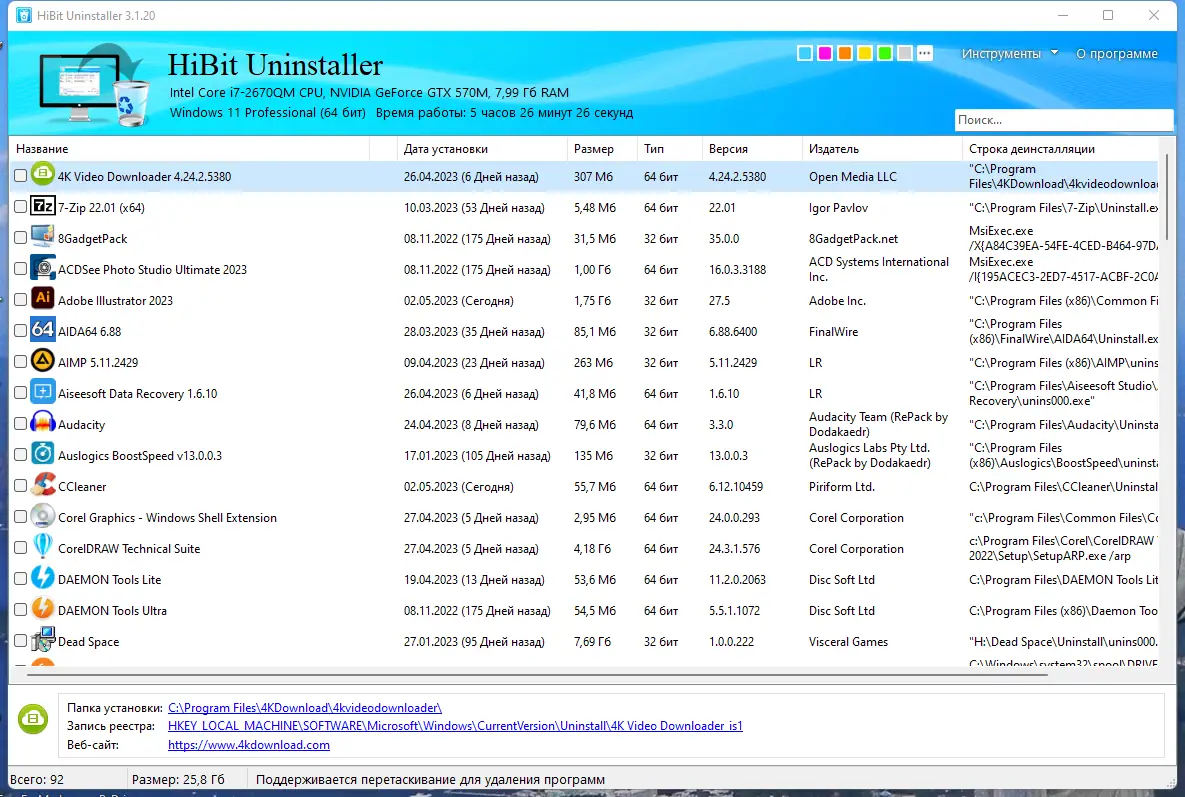Sort by Тип column header

tap(670, 149)
